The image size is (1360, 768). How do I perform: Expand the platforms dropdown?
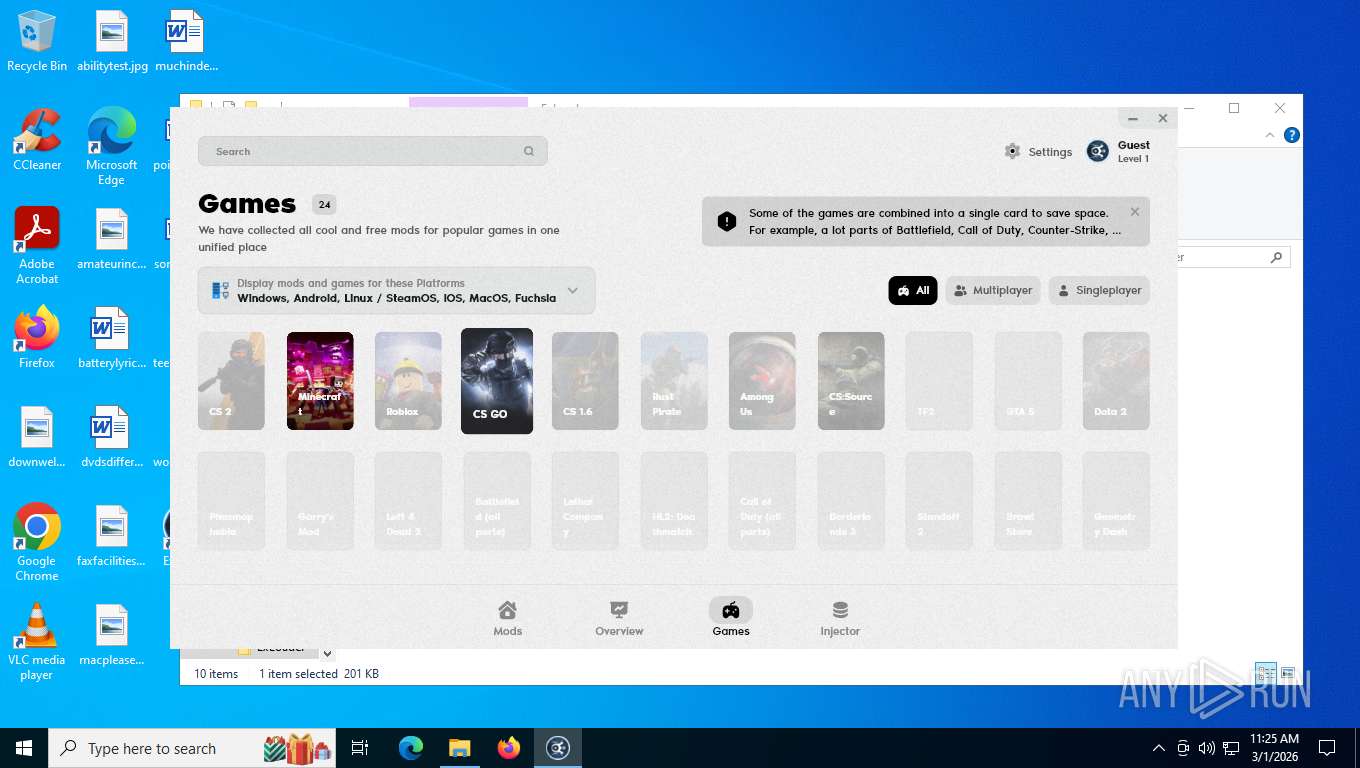click(396, 291)
